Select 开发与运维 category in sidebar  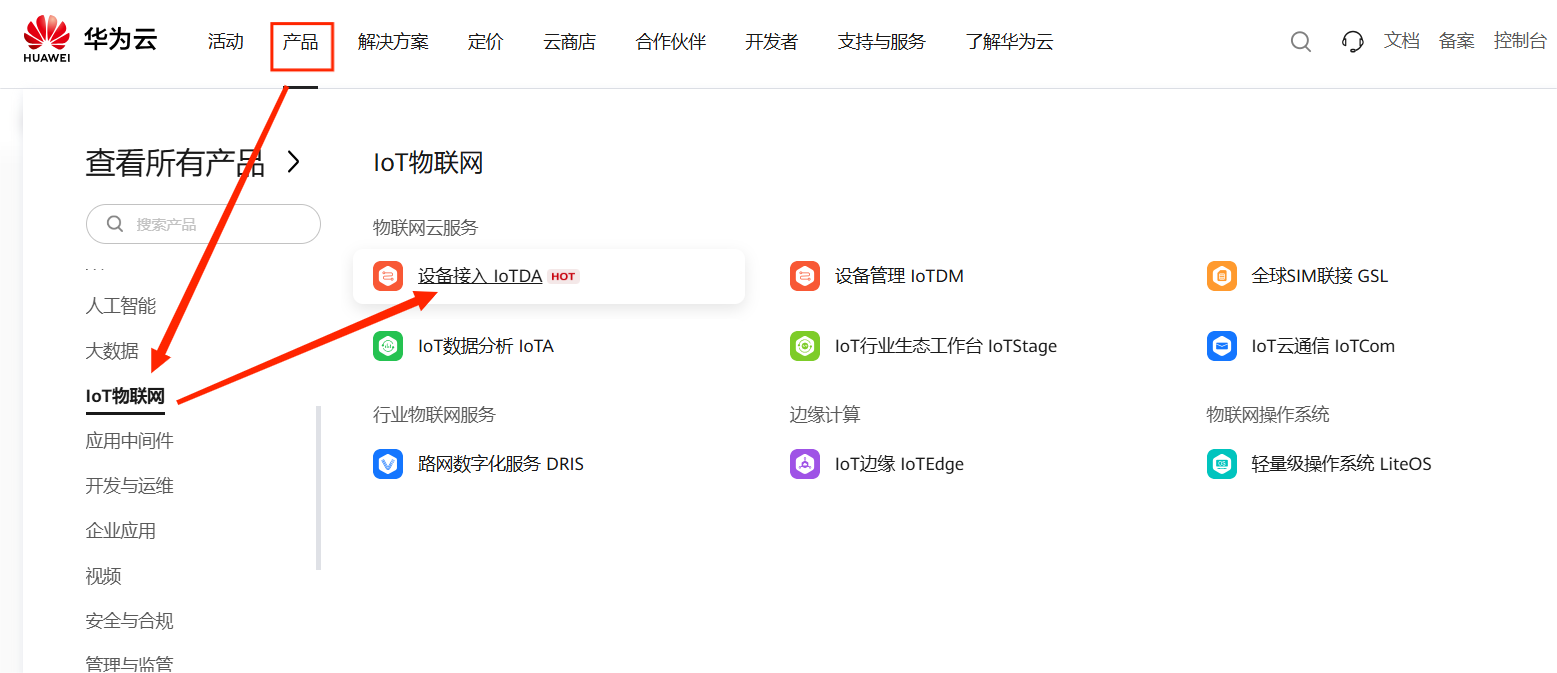[130, 486]
